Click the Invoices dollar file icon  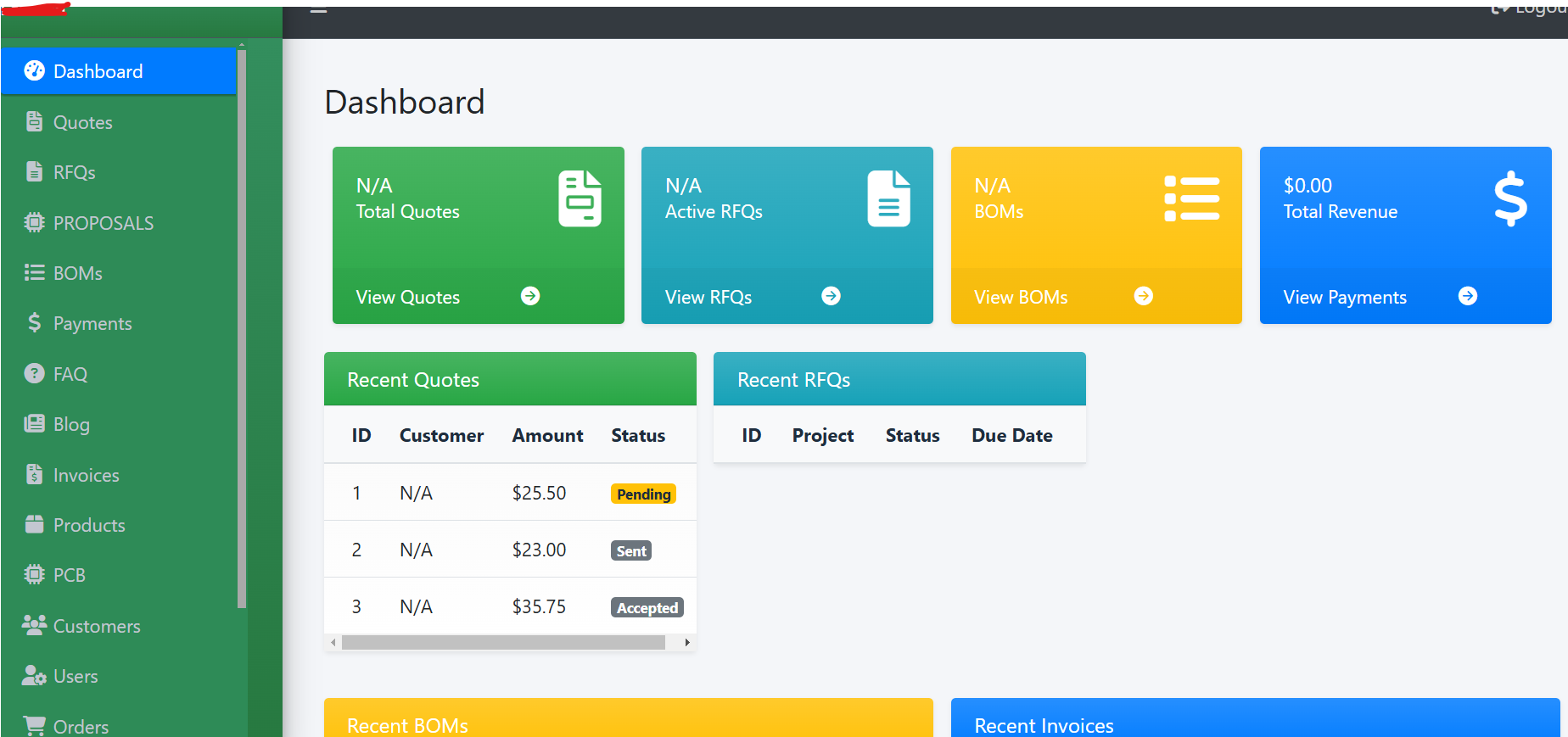tap(34, 474)
